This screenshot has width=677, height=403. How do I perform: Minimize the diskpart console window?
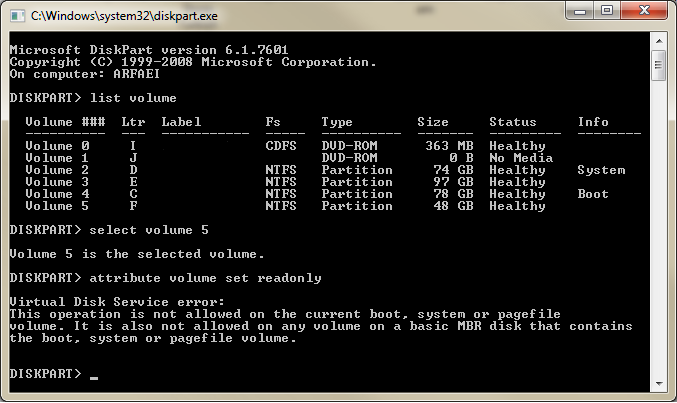click(580, 11)
